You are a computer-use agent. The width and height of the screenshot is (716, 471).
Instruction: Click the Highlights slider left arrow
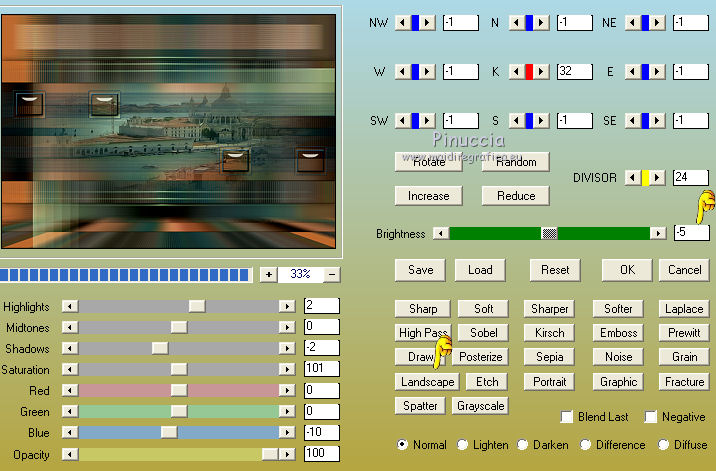pyautogui.click(x=70, y=306)
